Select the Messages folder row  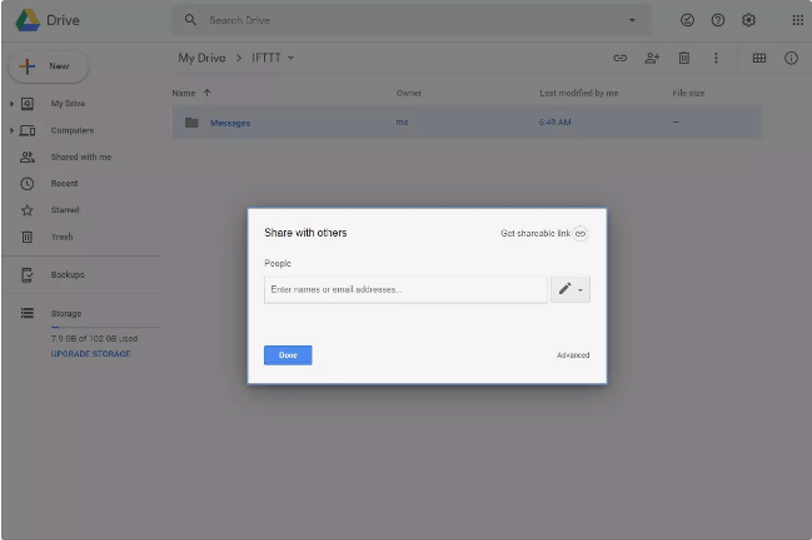(467, 122)
